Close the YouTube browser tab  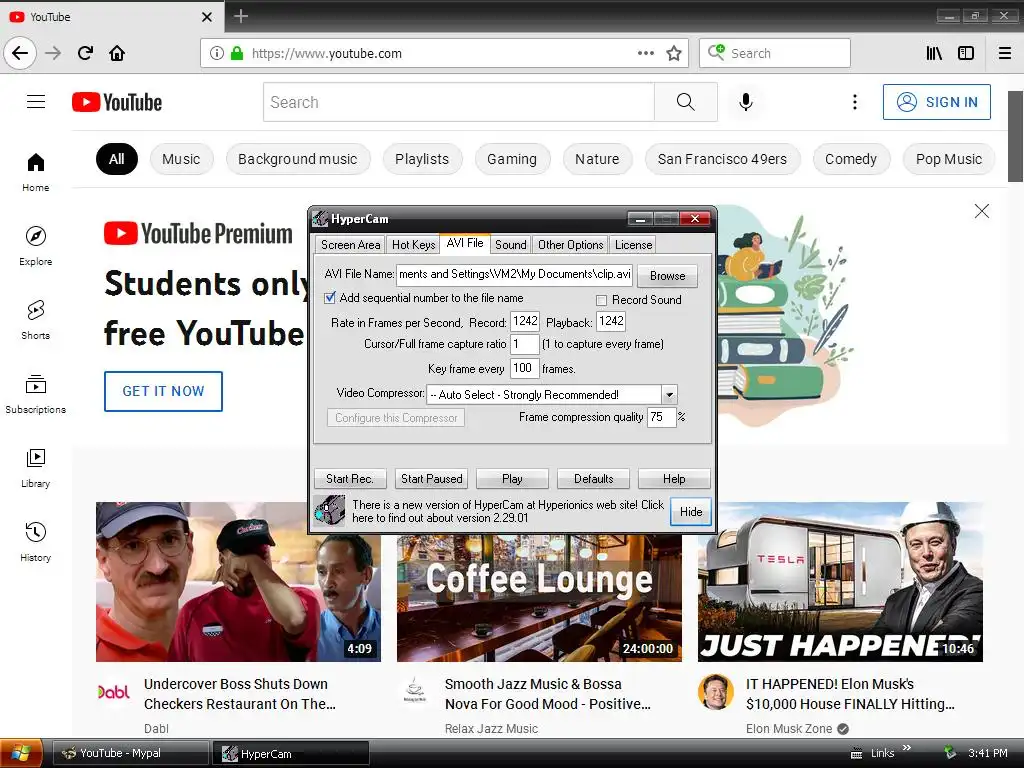tap(207, 17)
